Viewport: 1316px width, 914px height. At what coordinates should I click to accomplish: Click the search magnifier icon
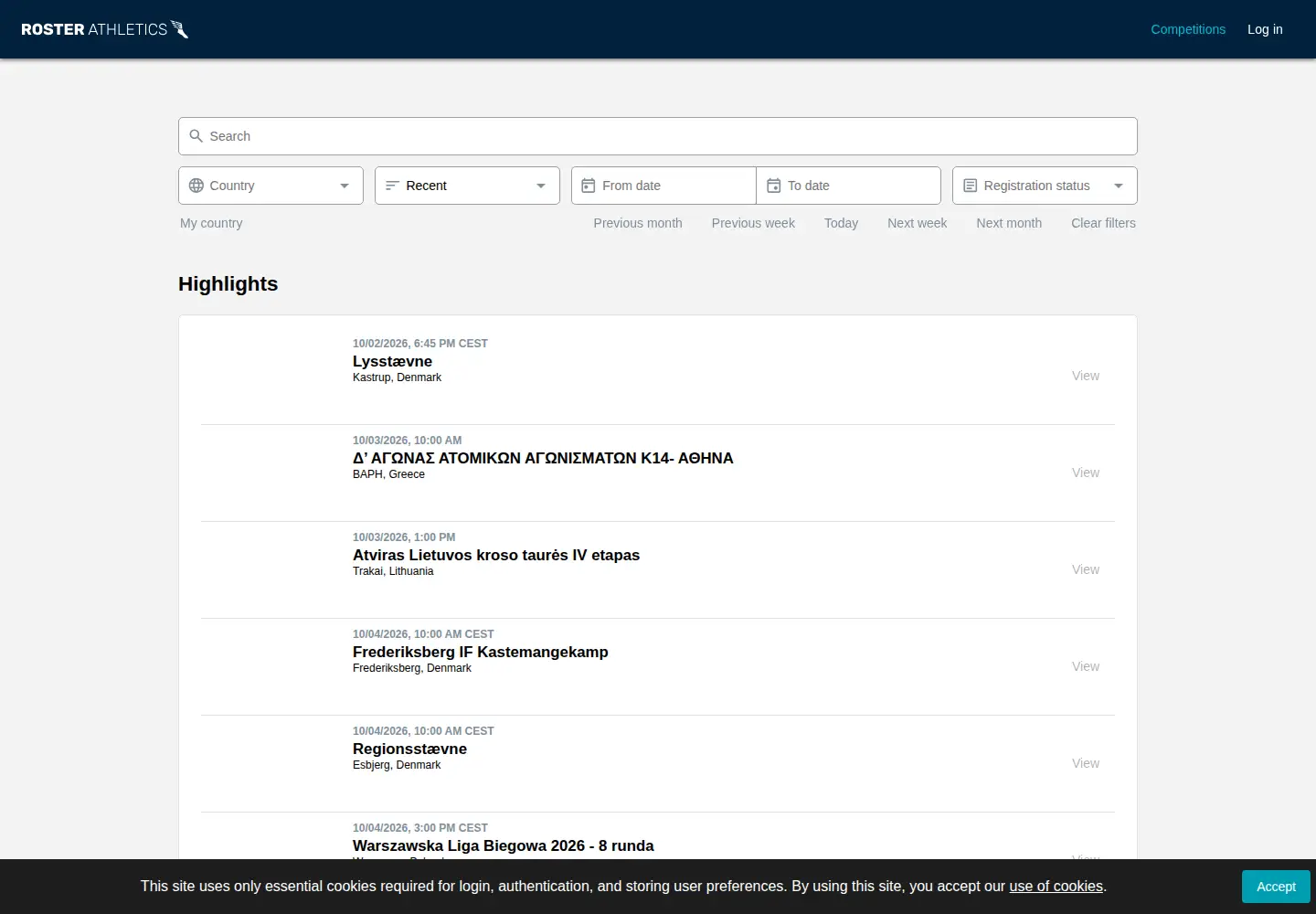[196, 136]
